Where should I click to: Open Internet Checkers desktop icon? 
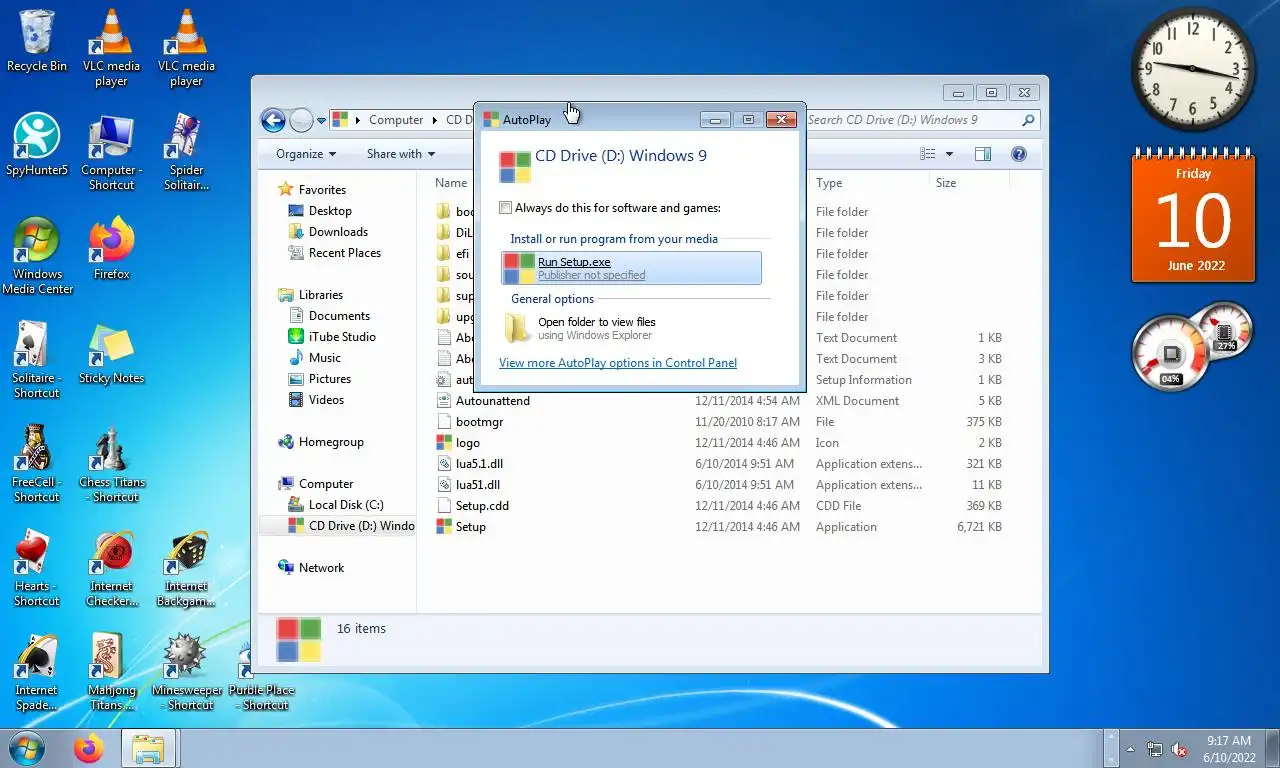[x=111, y=568]
